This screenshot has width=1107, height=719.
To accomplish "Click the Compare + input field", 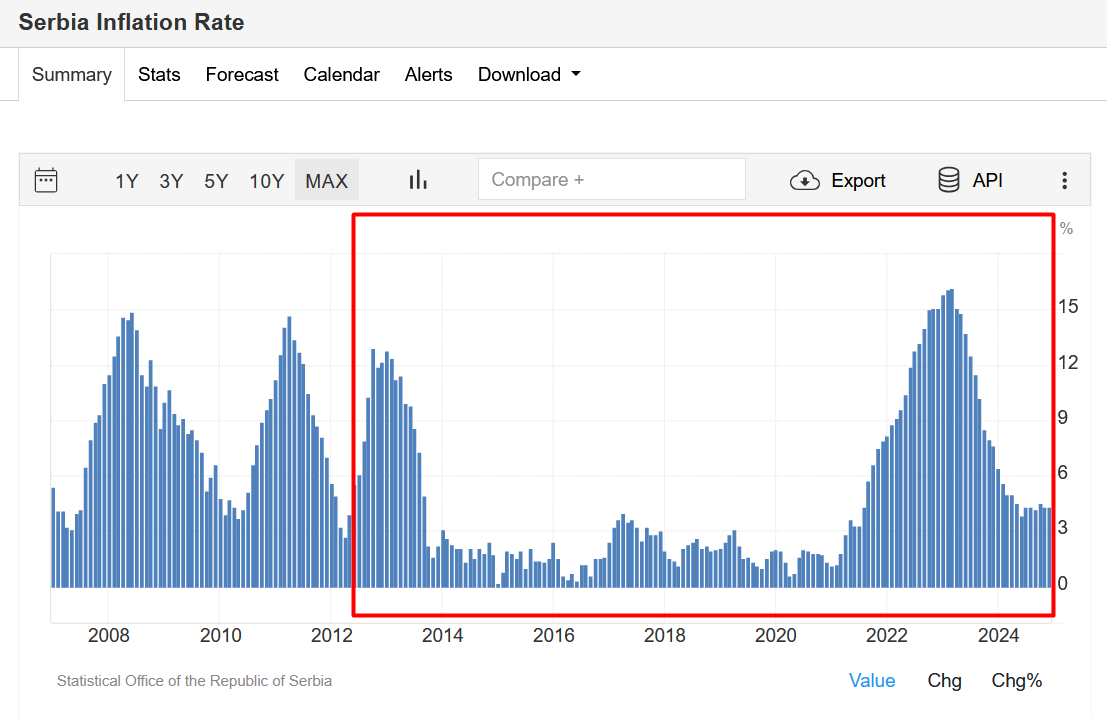I will (x=611, y=180).
